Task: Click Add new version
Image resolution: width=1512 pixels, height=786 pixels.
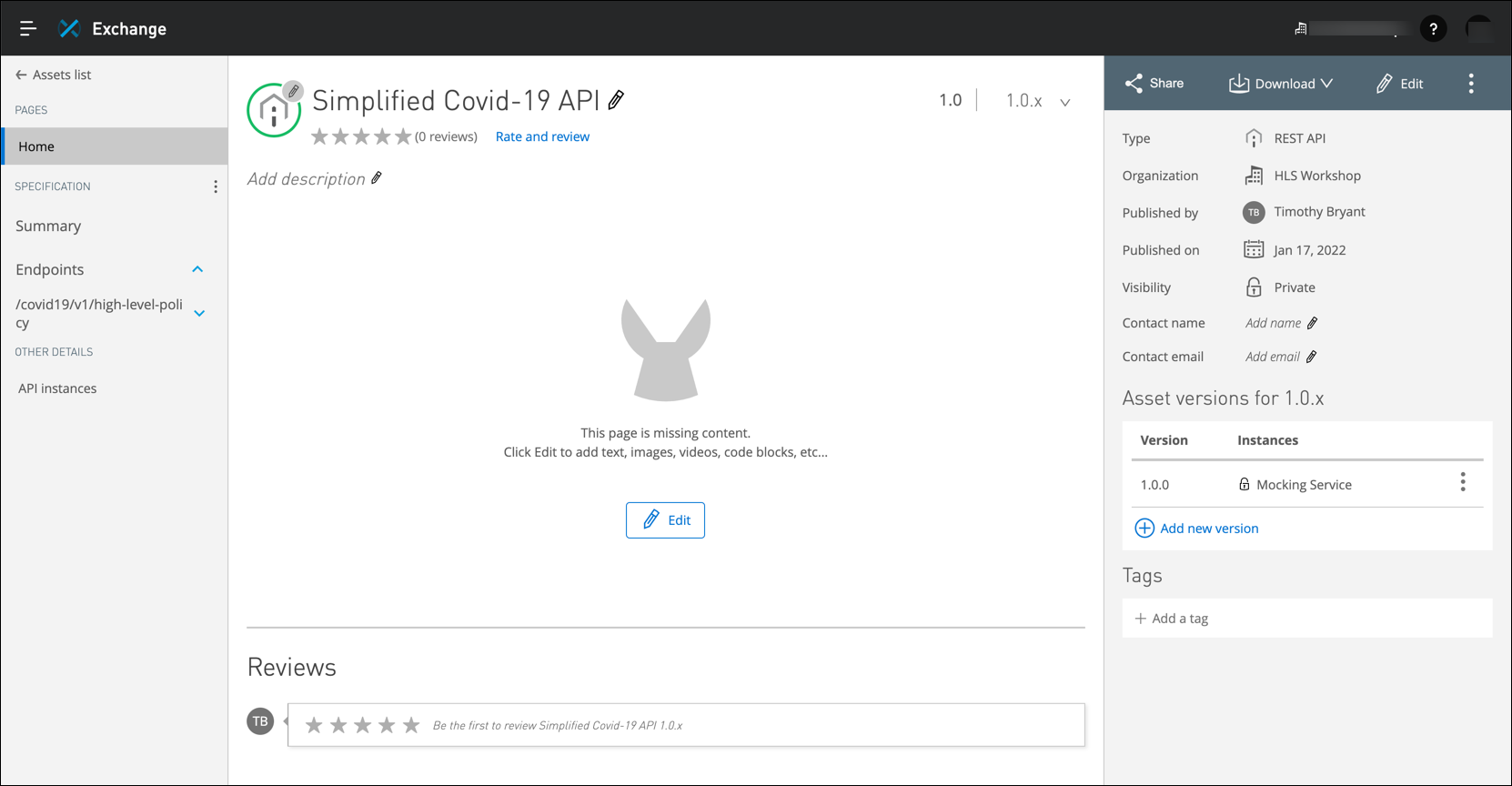Action: (1196, 529)
